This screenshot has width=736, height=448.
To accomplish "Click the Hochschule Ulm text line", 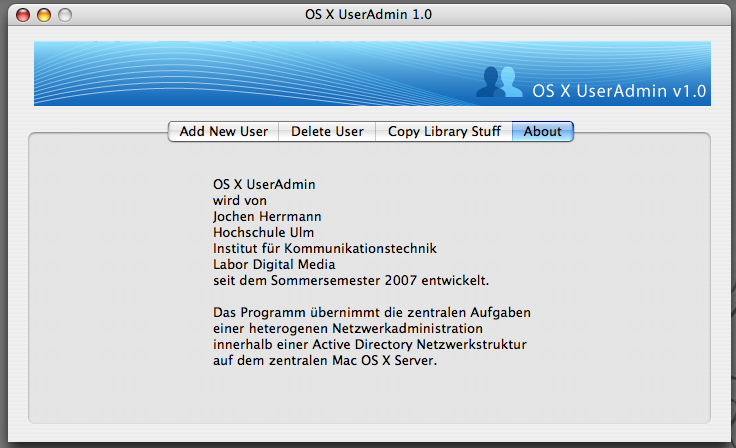I will pyautogui.click(x=263, y=232).
